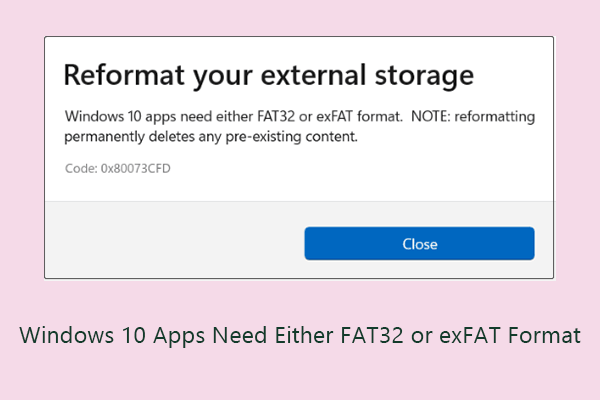Click the "Reformat your external storage" heading

(268, 75)
